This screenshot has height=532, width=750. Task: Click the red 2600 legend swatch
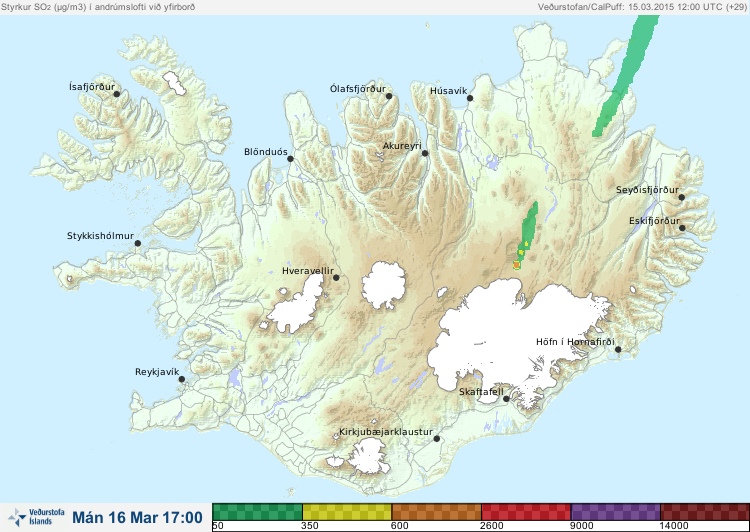[526, 512]
